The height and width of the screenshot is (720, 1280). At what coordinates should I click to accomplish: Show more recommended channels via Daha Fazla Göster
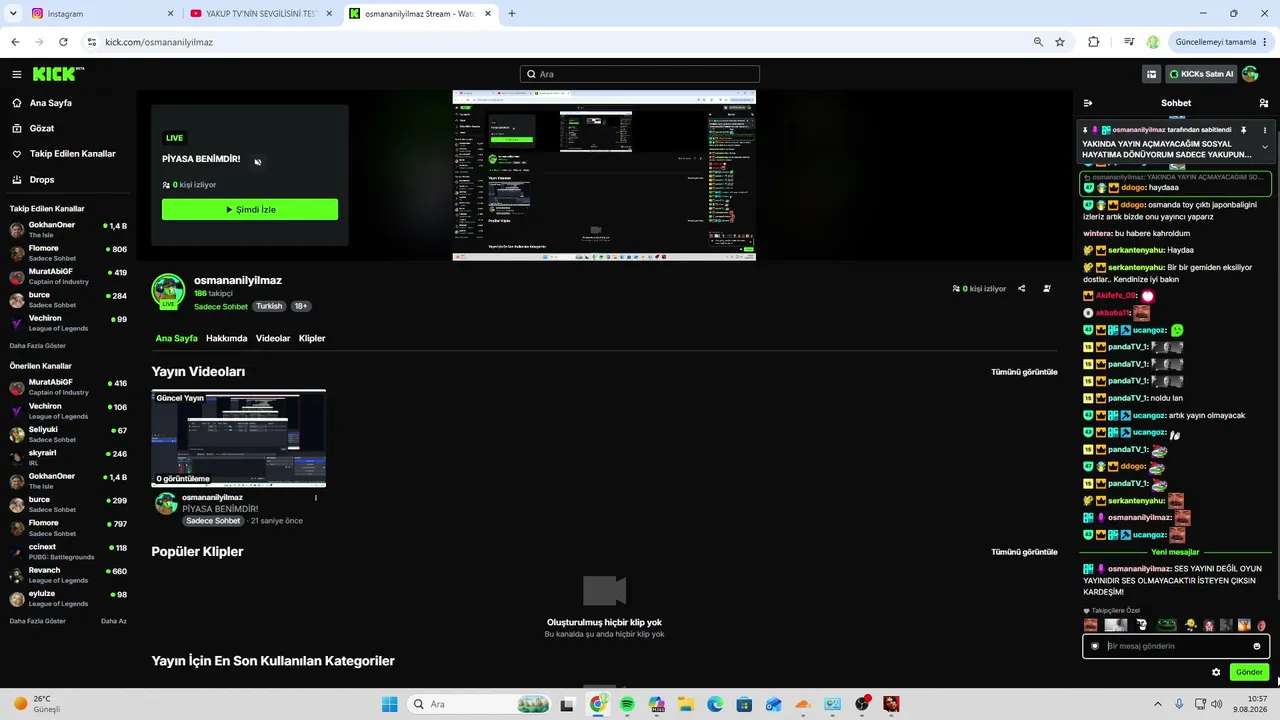tap(38, 621)
